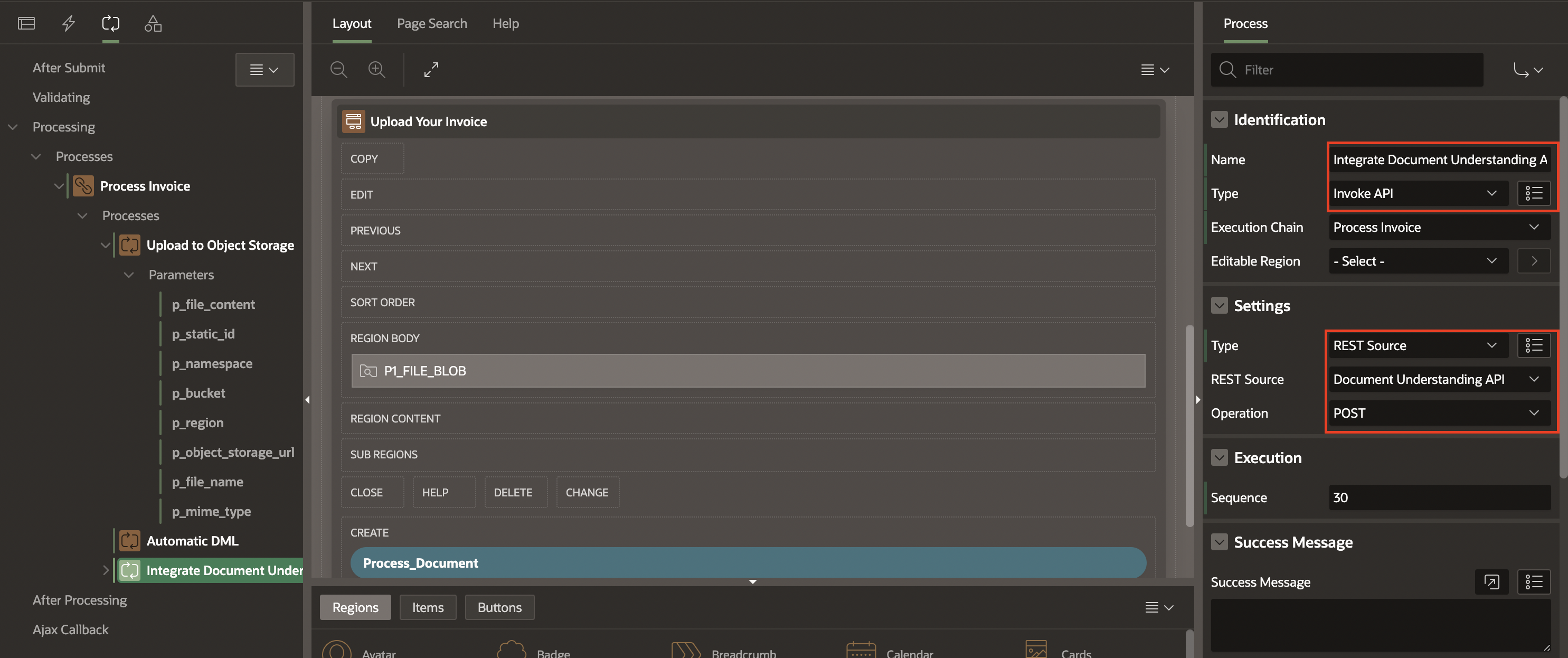This screenshot has width=1568, height=658.
Task: Select the Automatic DML process
Action: click(x=192, y=541)
